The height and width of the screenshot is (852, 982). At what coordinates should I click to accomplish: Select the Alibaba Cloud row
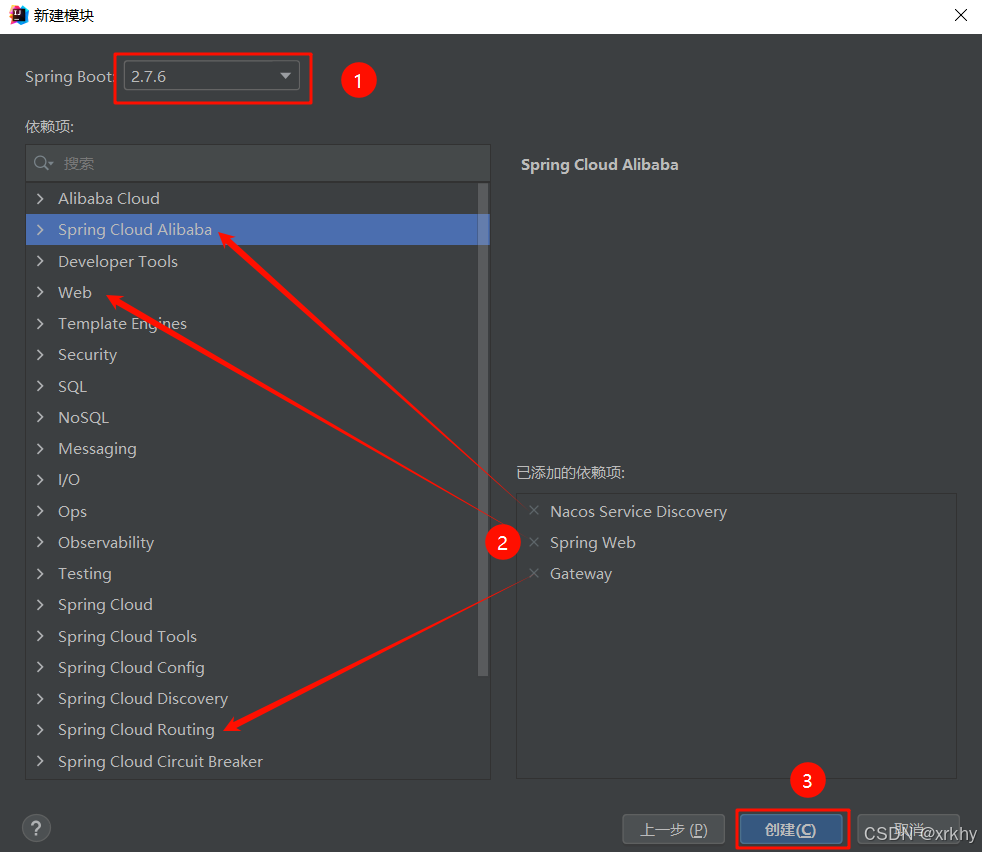click(252, 199)
